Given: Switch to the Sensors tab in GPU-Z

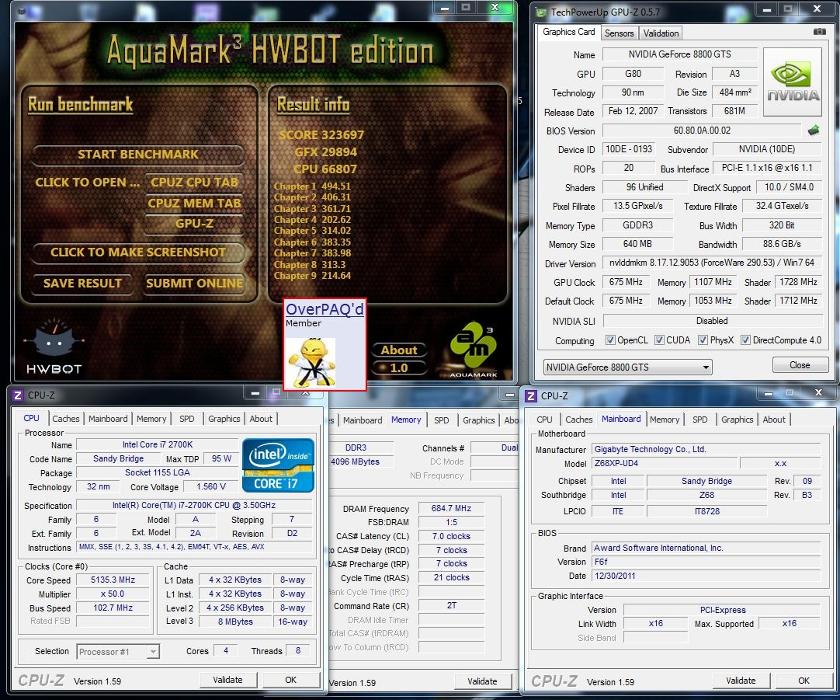Looking at the screenshot, I should (619, 33).
